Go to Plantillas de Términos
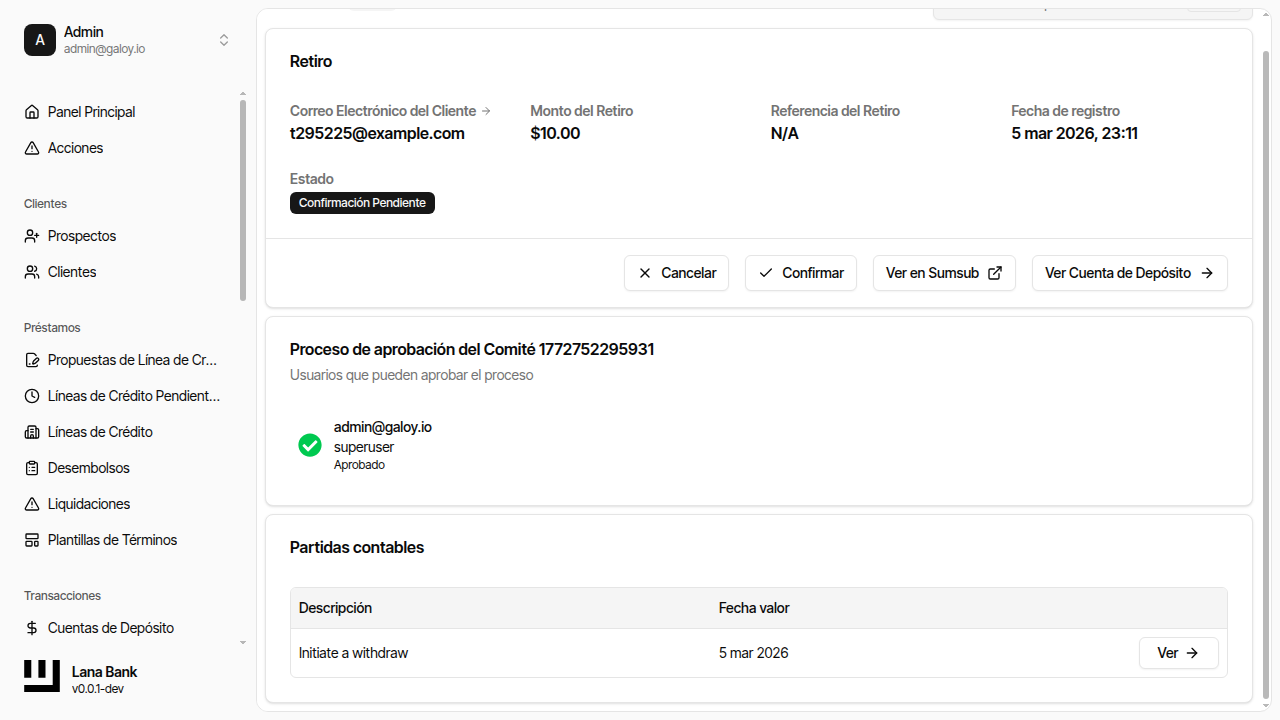The height and width of the screenshot is (720, 1280). click(x=112, y=540)
